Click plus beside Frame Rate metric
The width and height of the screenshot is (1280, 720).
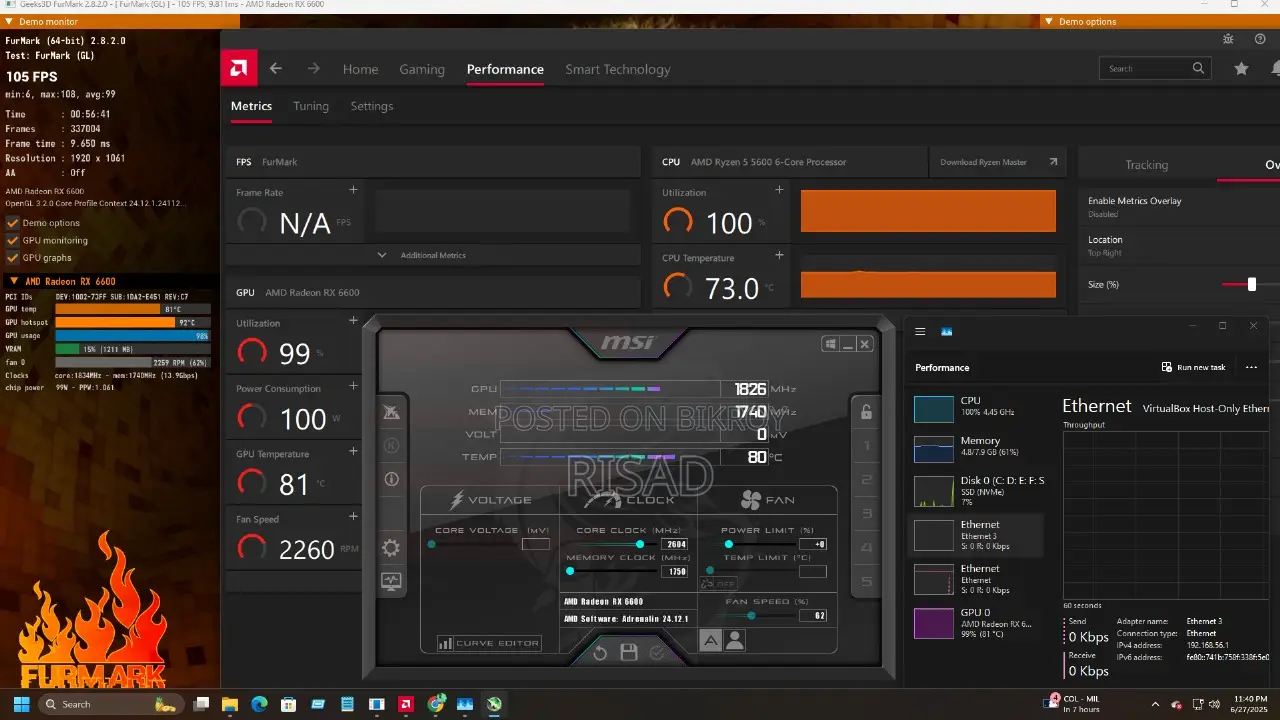click(353, 190)
